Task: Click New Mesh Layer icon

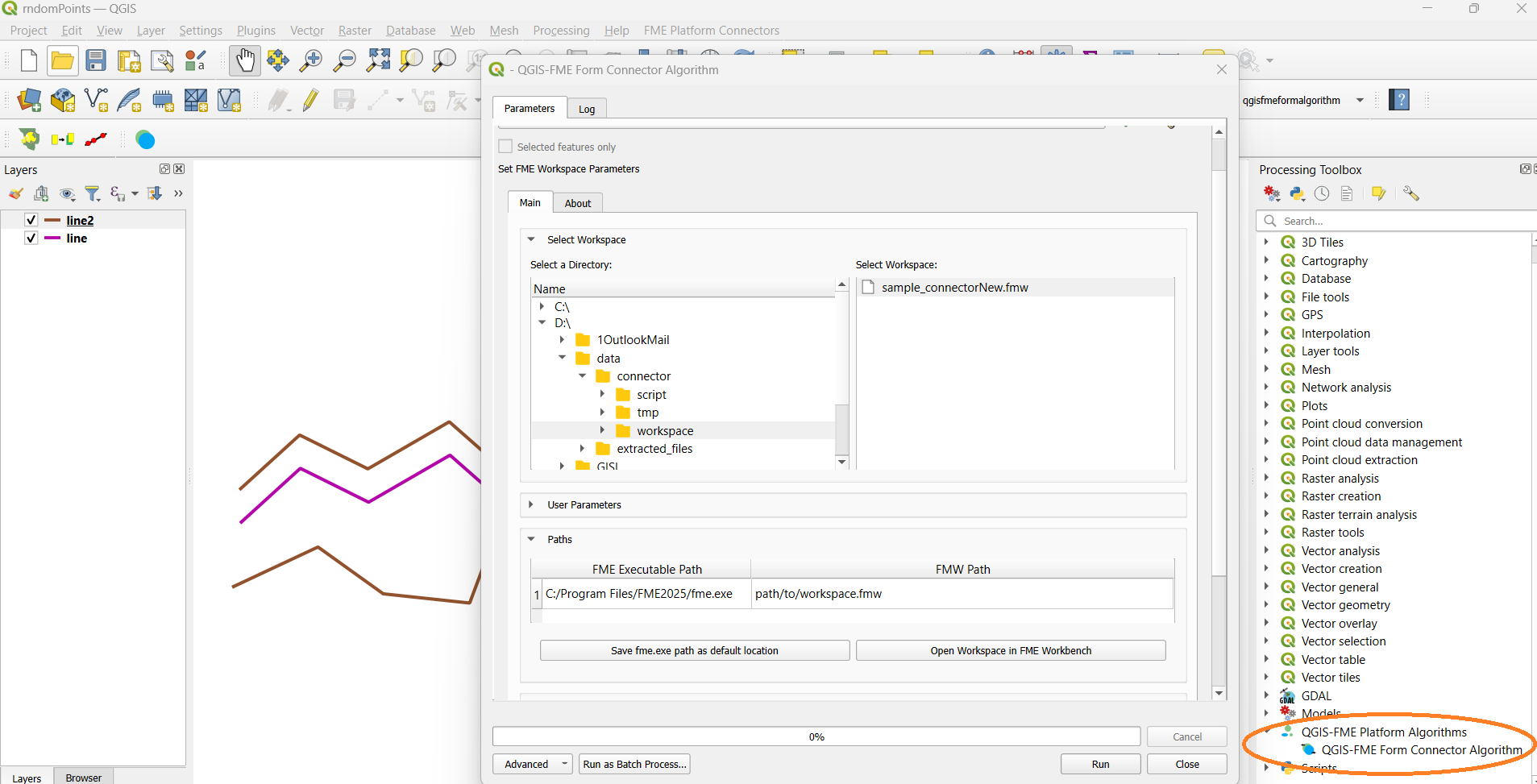Action: coord(196,100)
